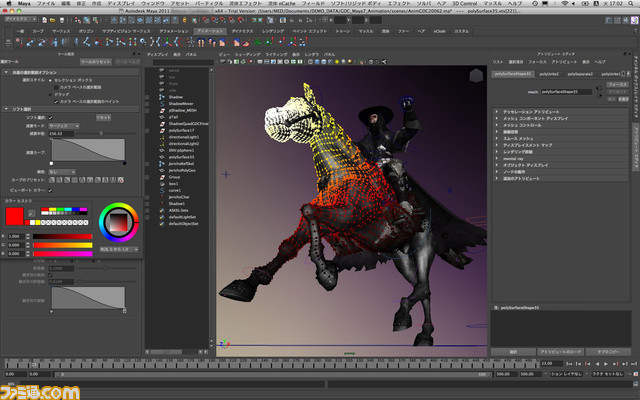The width and height of the screenshot is (640, 400).
Task: Click the paint skin weights shelf icon
Action: click(x=247, y=42)
